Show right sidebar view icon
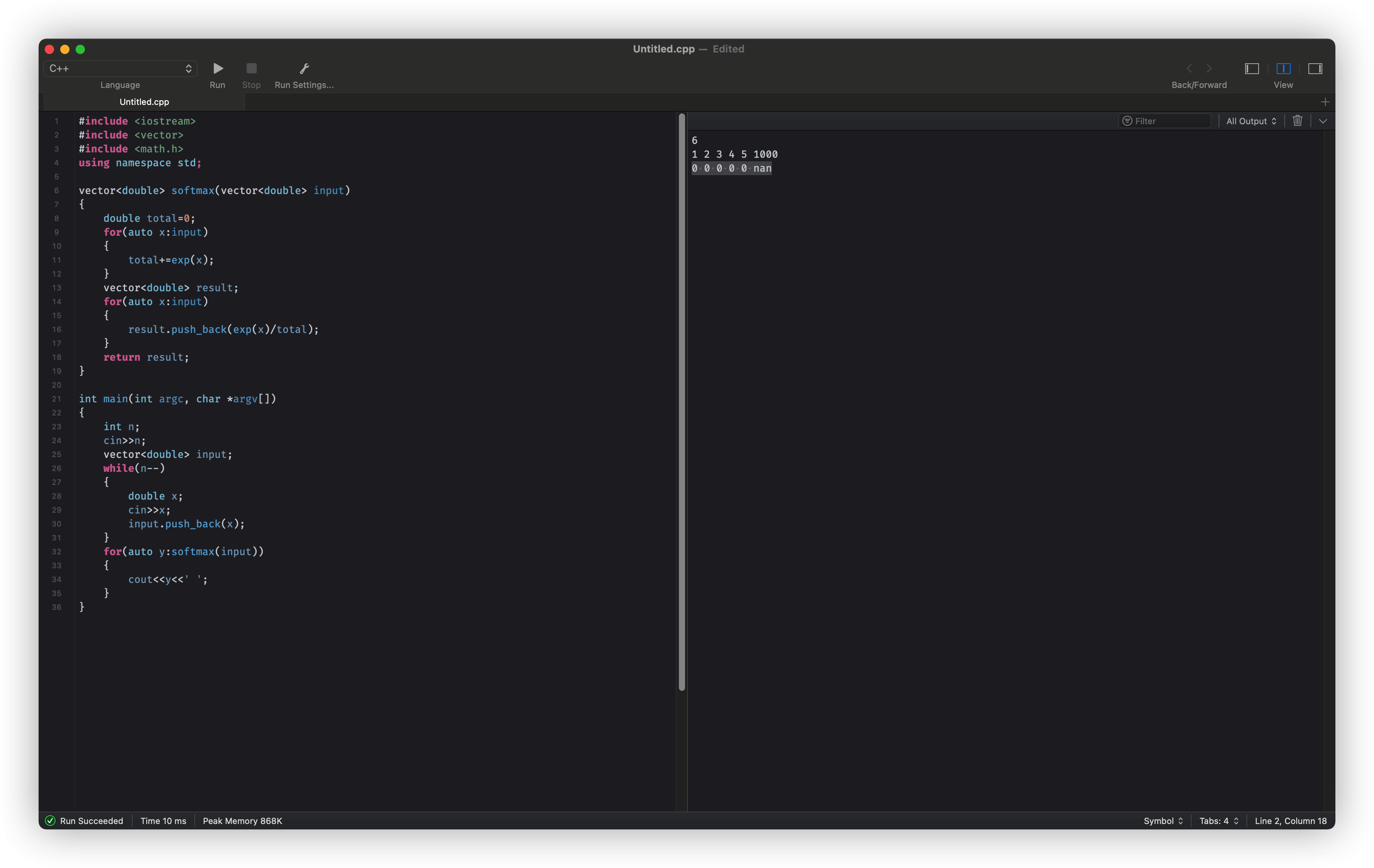This screenshot has height=868, width=1374. pos(1315,68)
